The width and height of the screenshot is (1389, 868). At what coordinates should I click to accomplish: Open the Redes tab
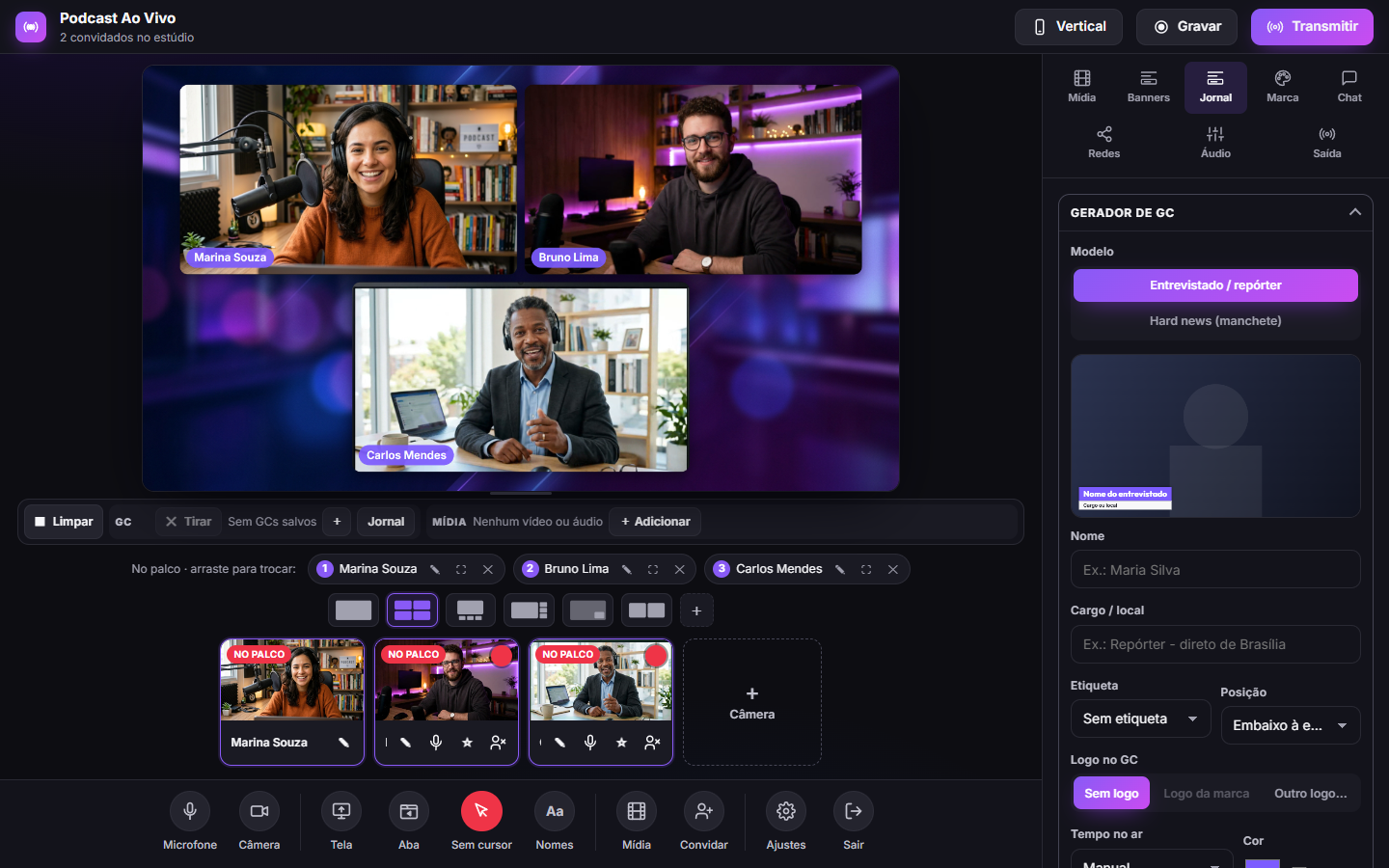(x=1104, y=143)
